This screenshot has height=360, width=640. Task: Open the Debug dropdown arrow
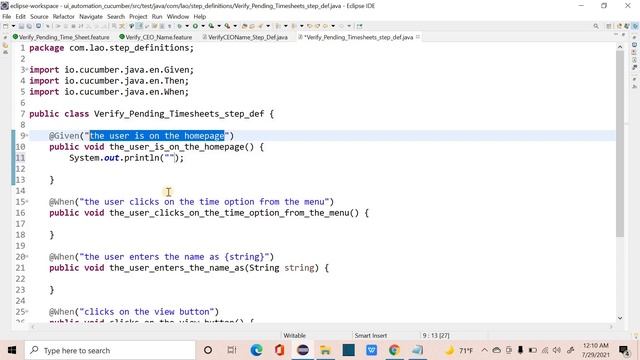click(x=187, y=26)
